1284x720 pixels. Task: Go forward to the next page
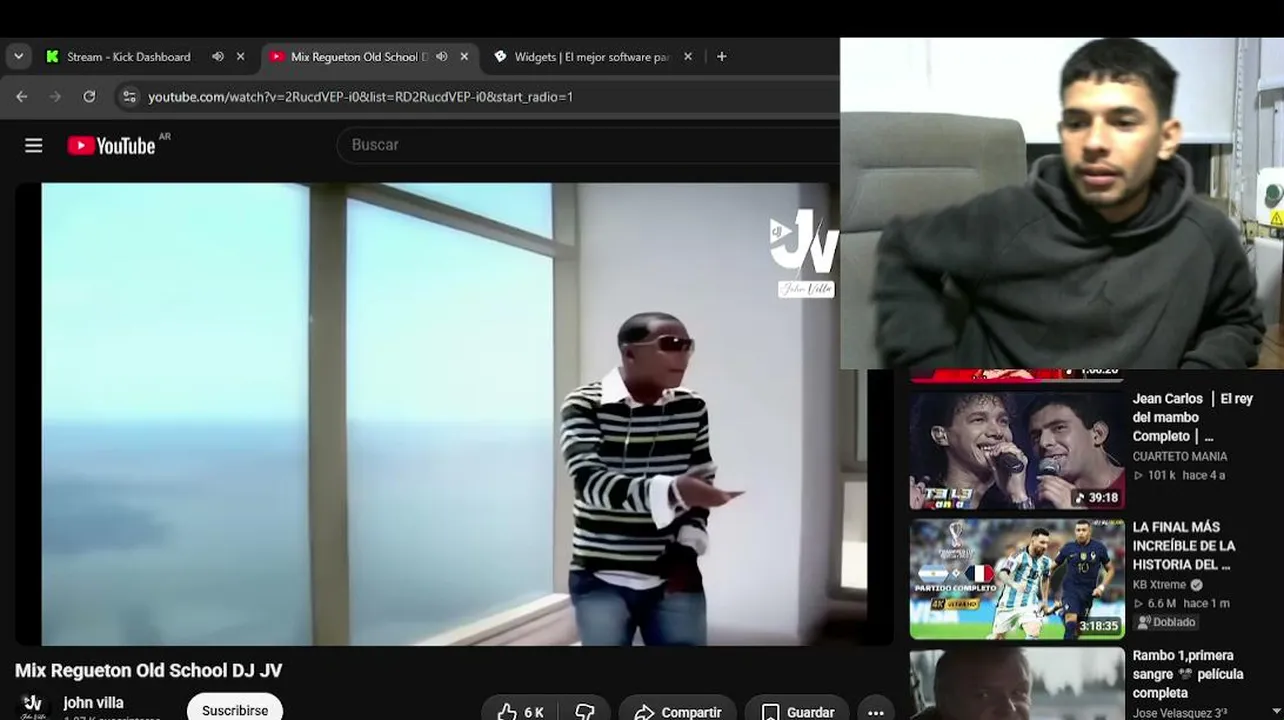55,97
